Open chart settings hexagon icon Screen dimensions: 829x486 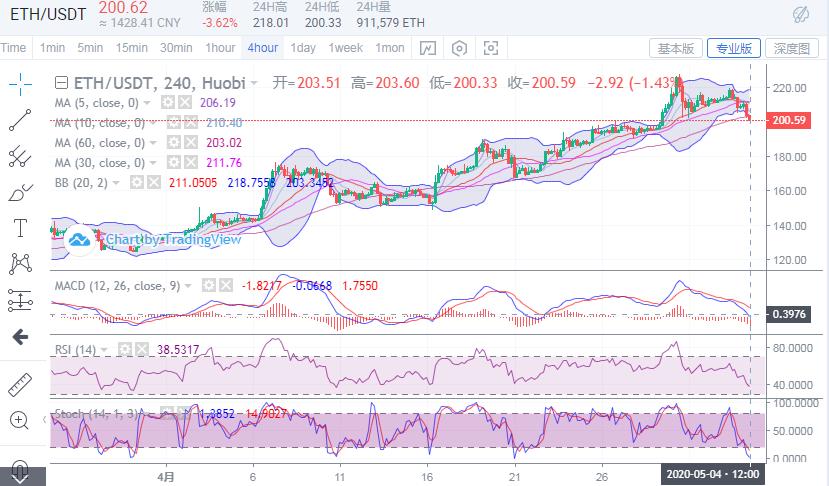coord(459,48)
